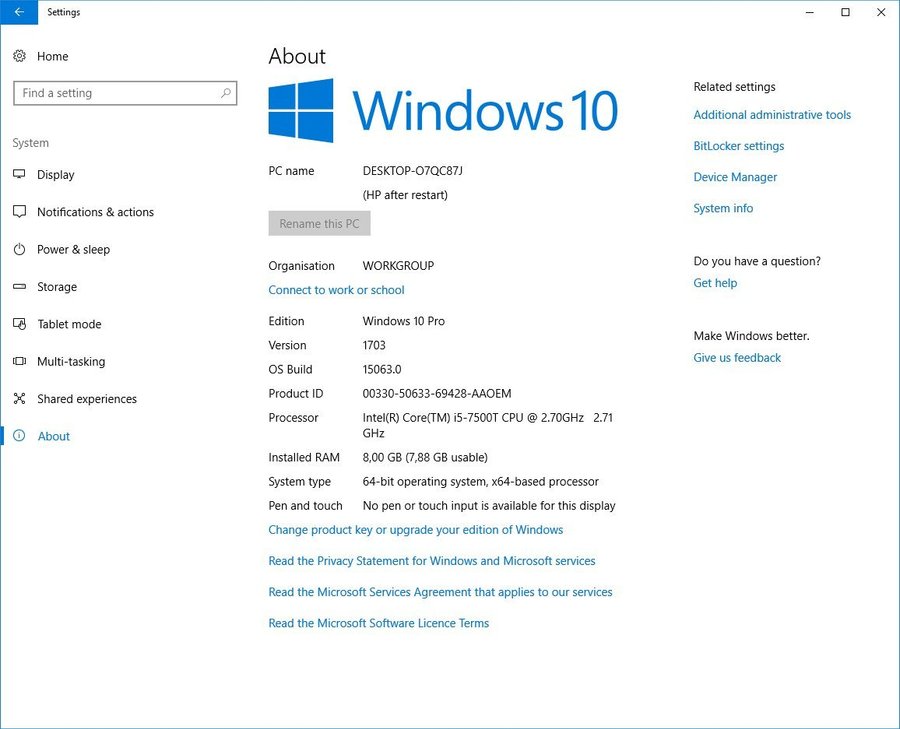Open the System info link

tap(723, 208)
